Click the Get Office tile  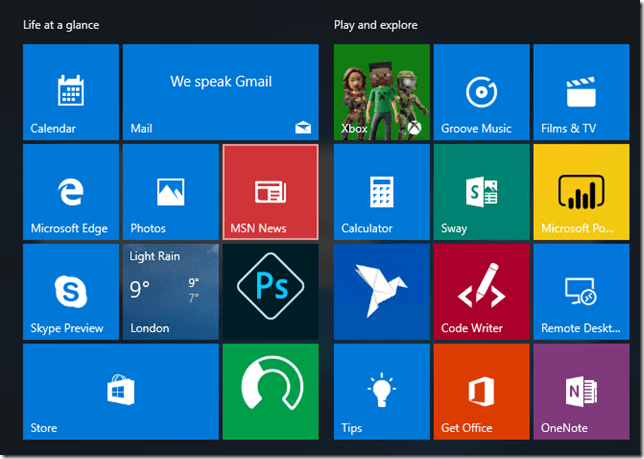(x=481, y=392)
